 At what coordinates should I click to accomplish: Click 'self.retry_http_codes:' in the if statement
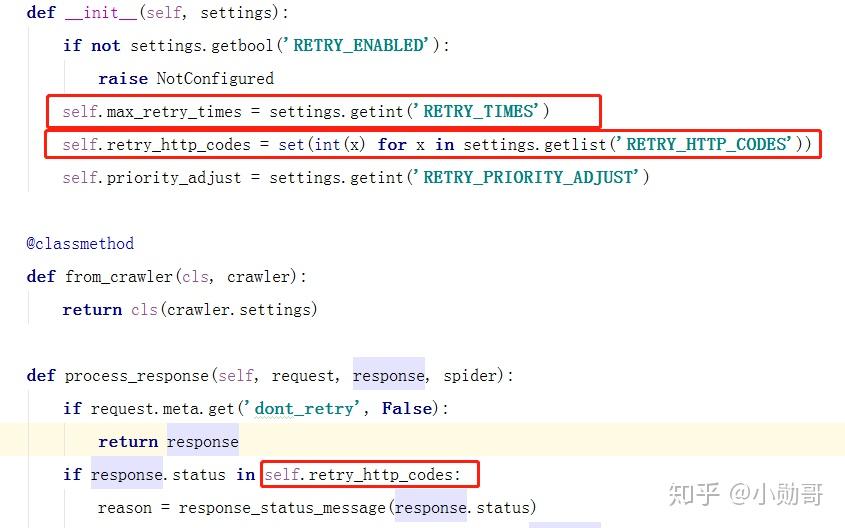[x=362, y=475]
